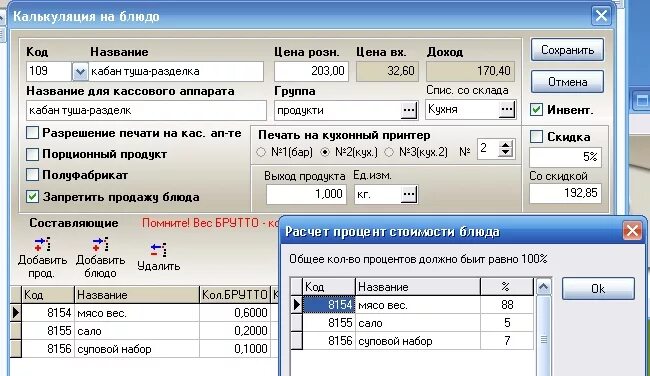Enable the Порционный продукт checkbox

pos(32,154)
